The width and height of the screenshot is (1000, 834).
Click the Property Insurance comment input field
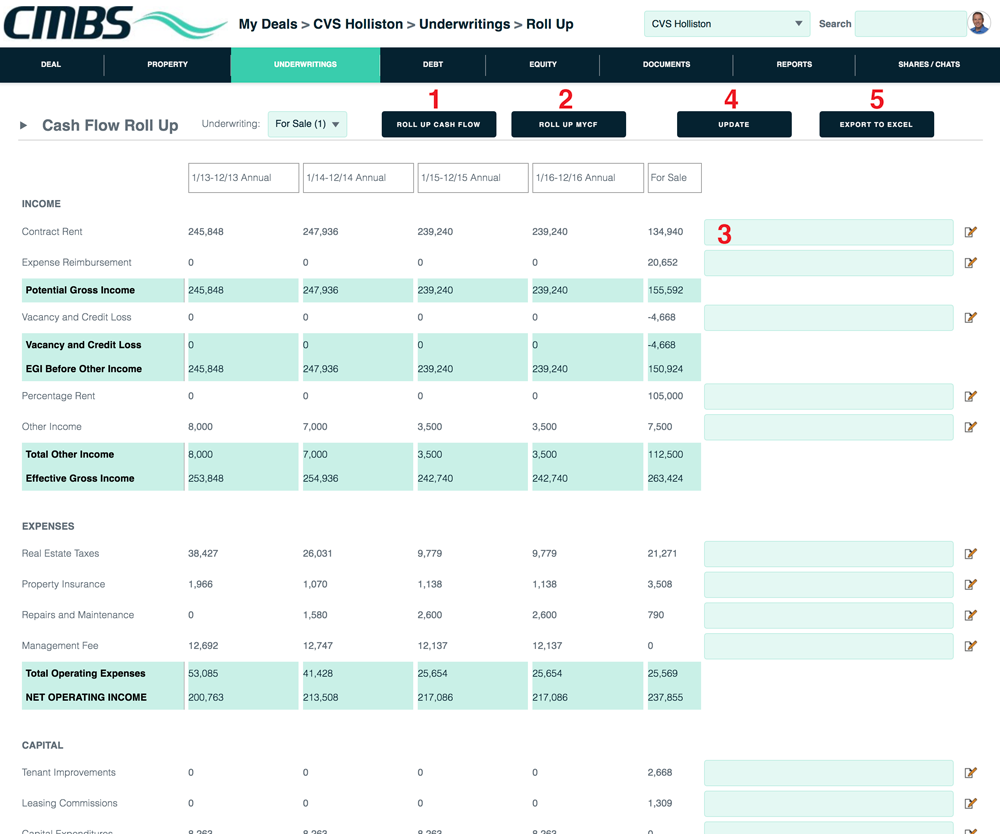tap(828, 585)
